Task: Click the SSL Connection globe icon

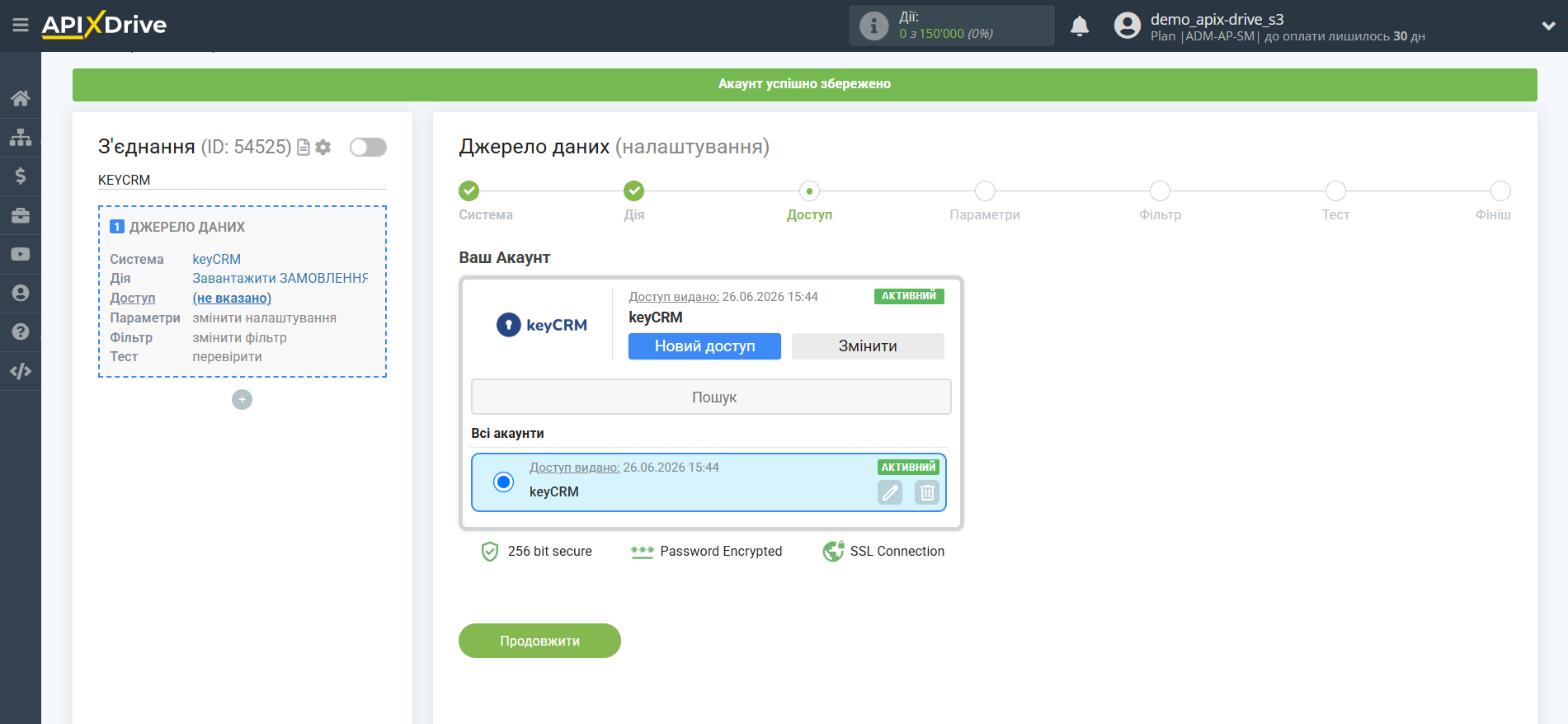Action: tap(833, 551)
